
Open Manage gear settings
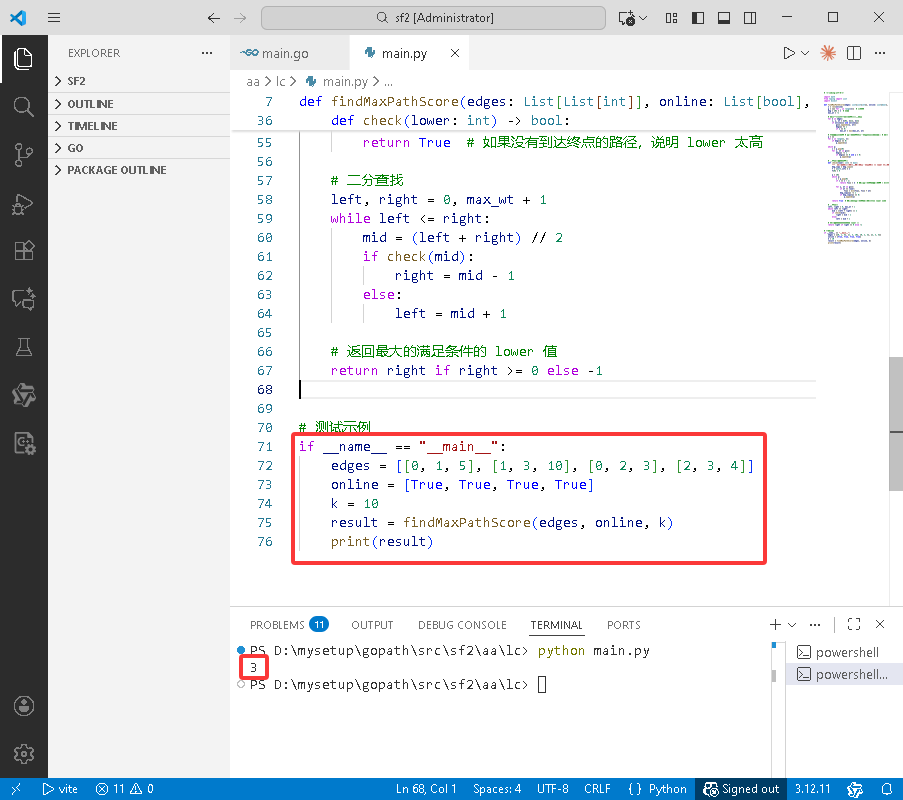(x=24, y=753)
